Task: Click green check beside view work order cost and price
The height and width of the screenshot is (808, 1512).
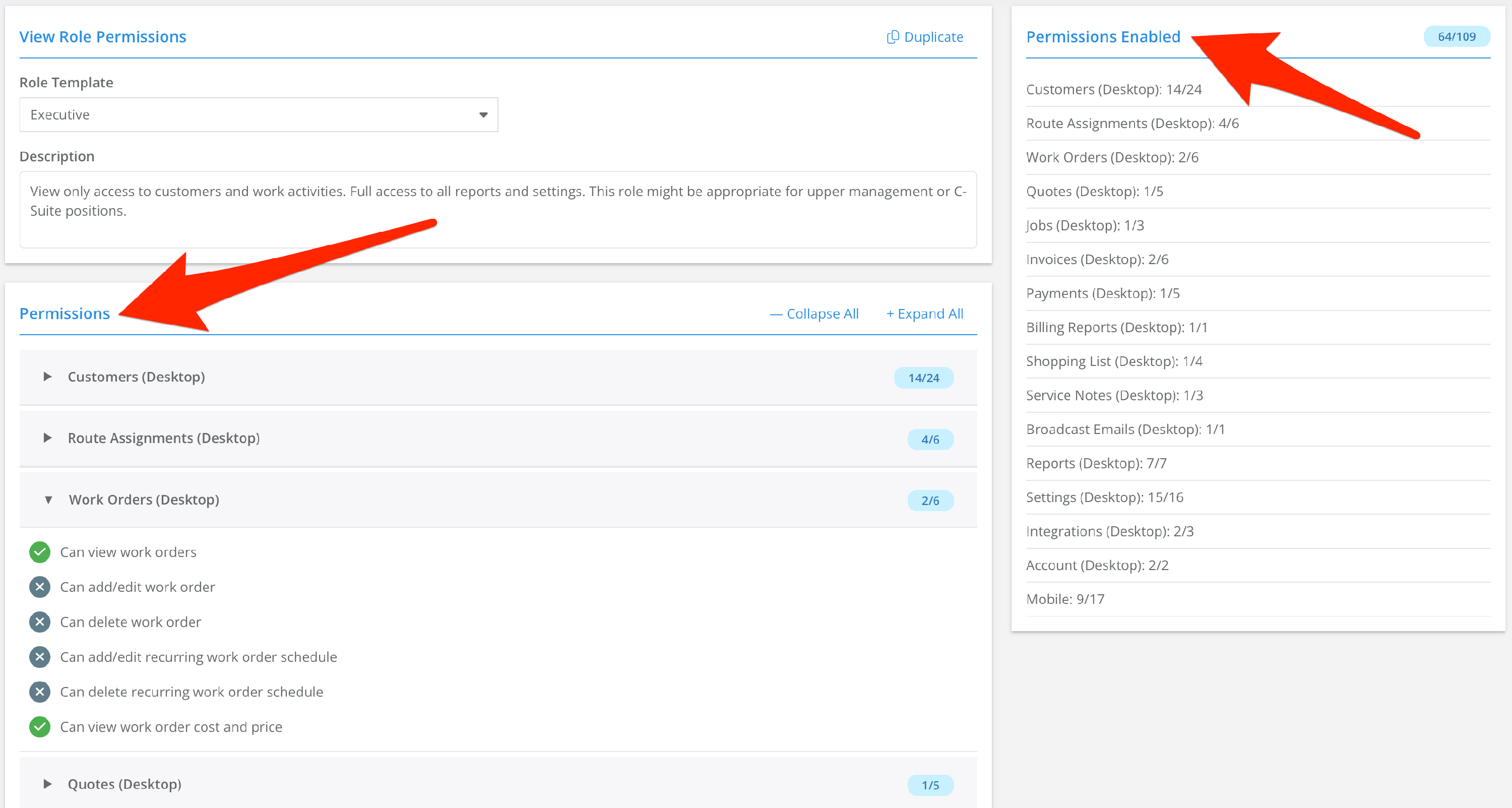Action: [40, 727]
